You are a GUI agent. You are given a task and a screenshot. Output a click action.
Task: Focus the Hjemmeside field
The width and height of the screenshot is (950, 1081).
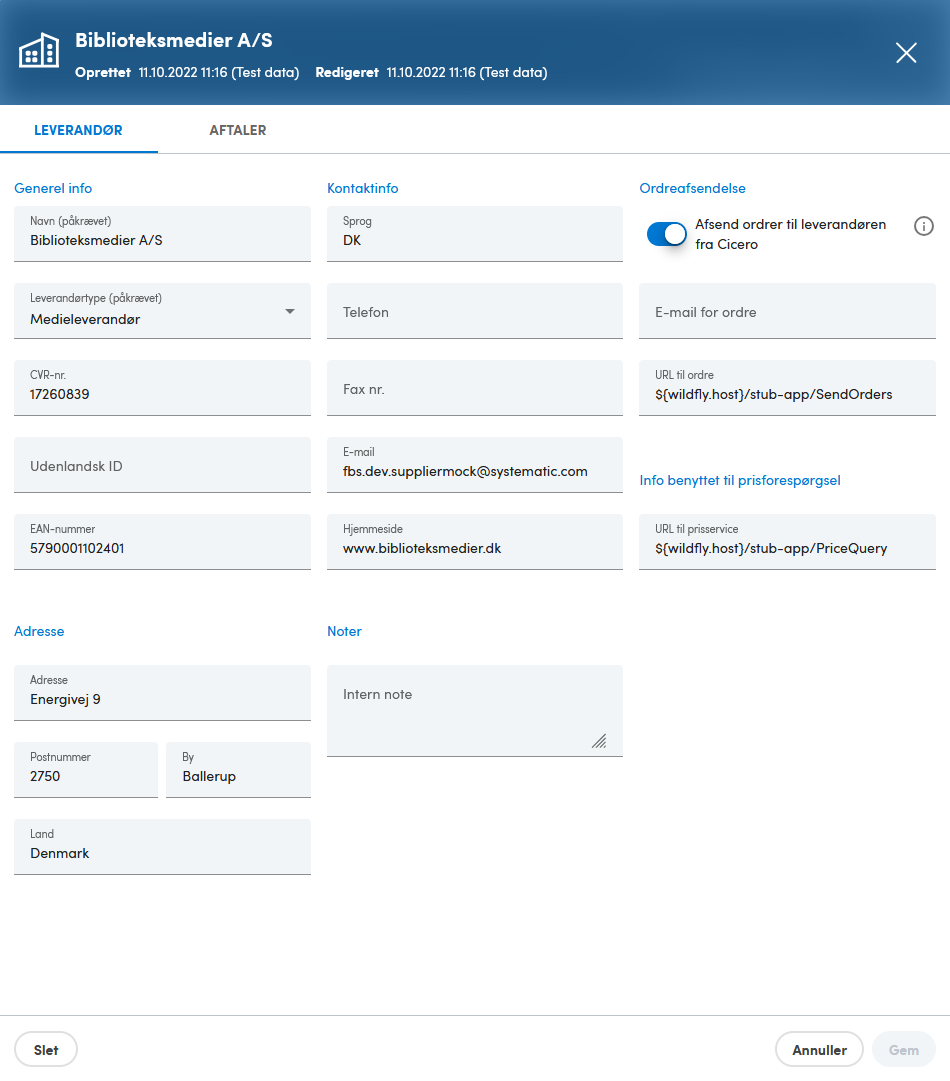coord(475,542)
